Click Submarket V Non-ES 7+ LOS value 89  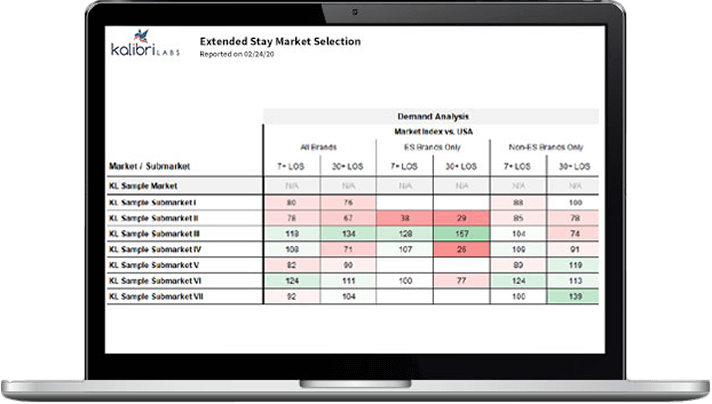coord(518,265)
